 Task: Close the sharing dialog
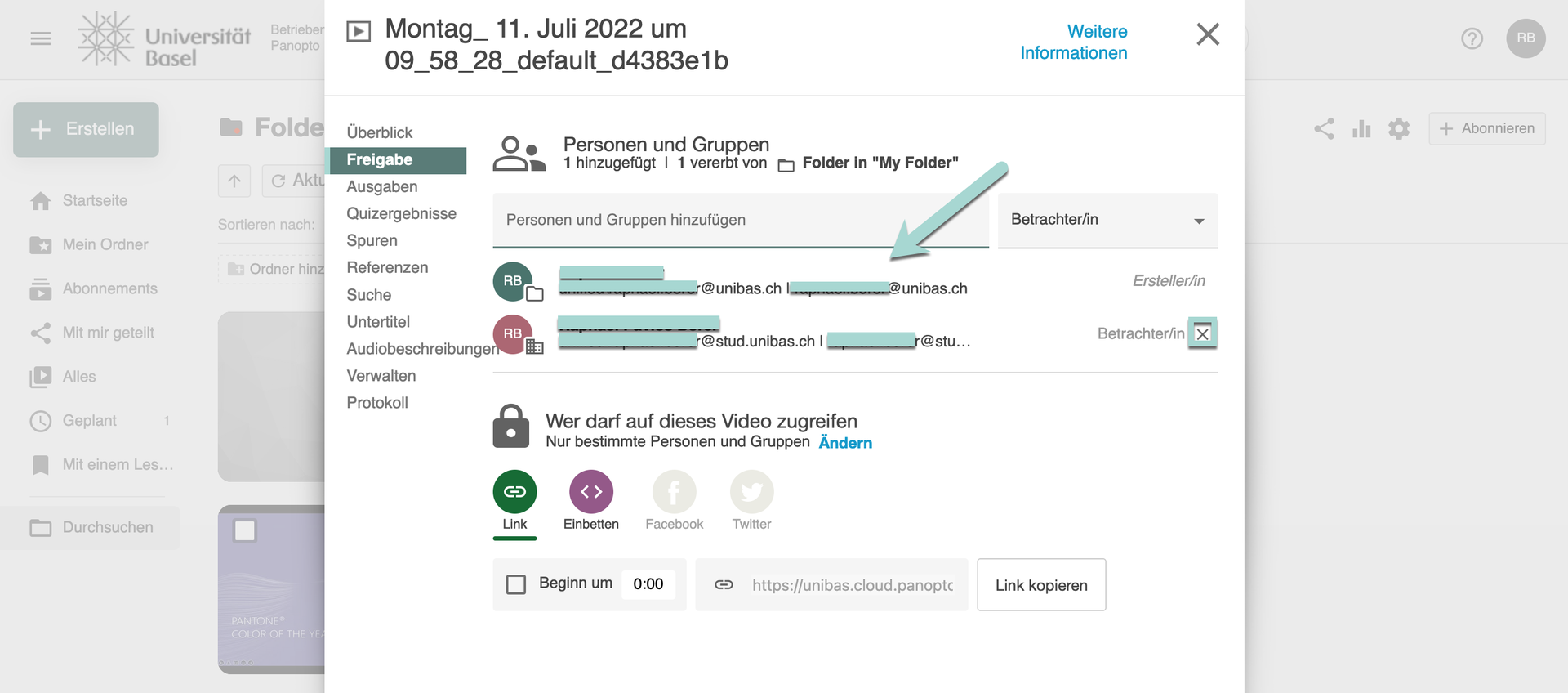click(1207, 34)
